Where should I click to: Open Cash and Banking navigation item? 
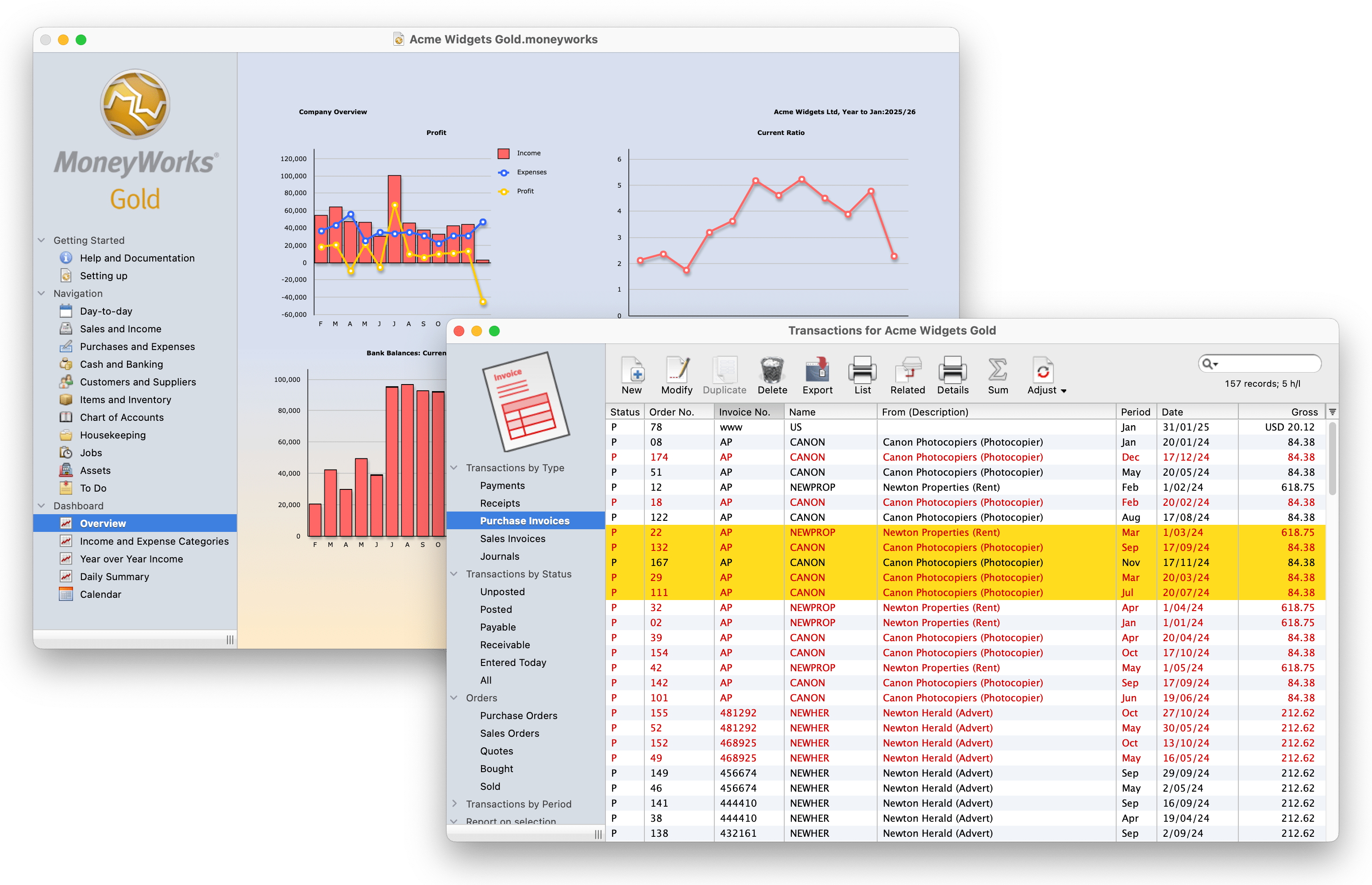coord(121,364)
